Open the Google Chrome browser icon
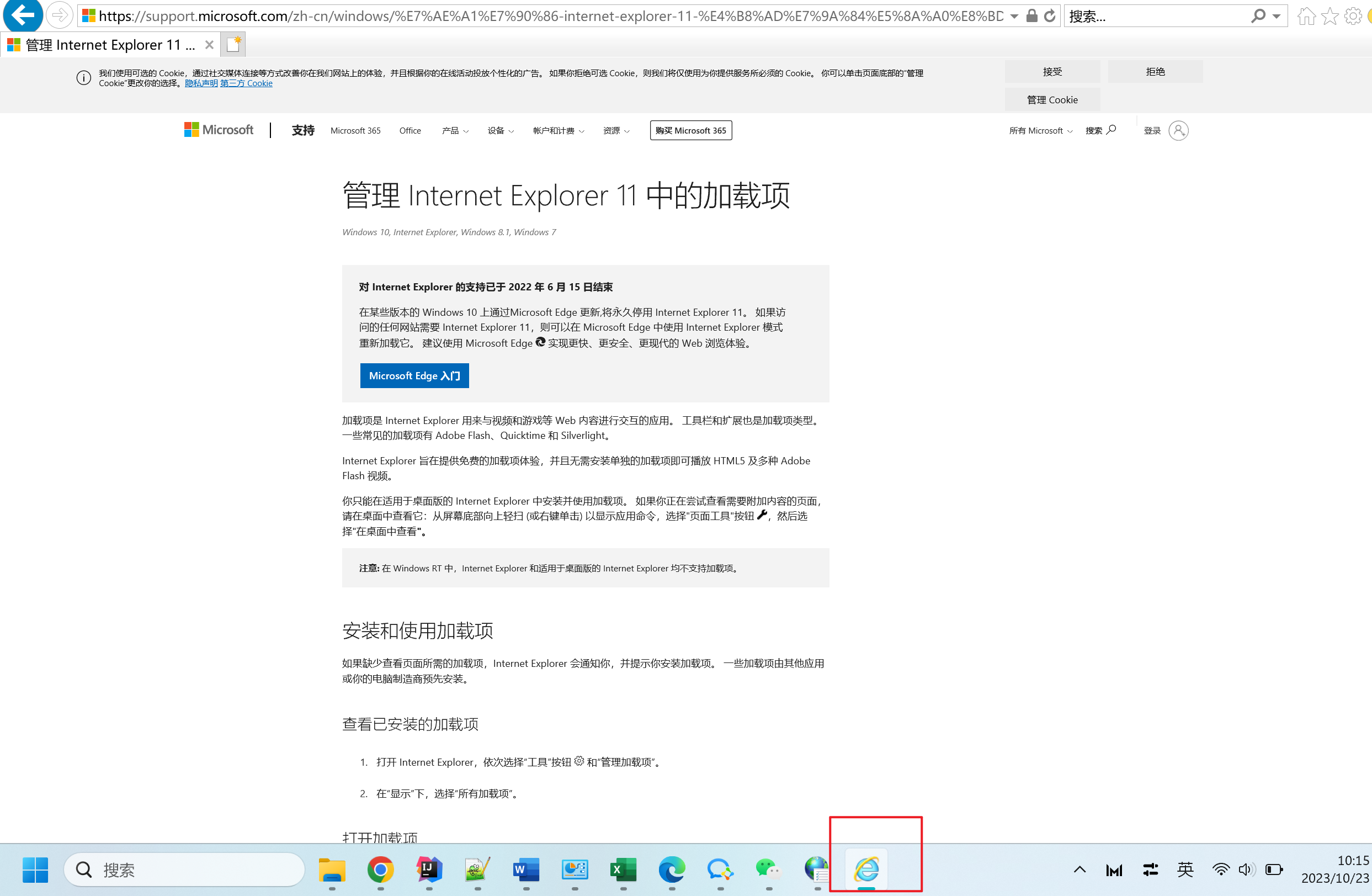1372x896 pixels. click(x=380, y=868)
